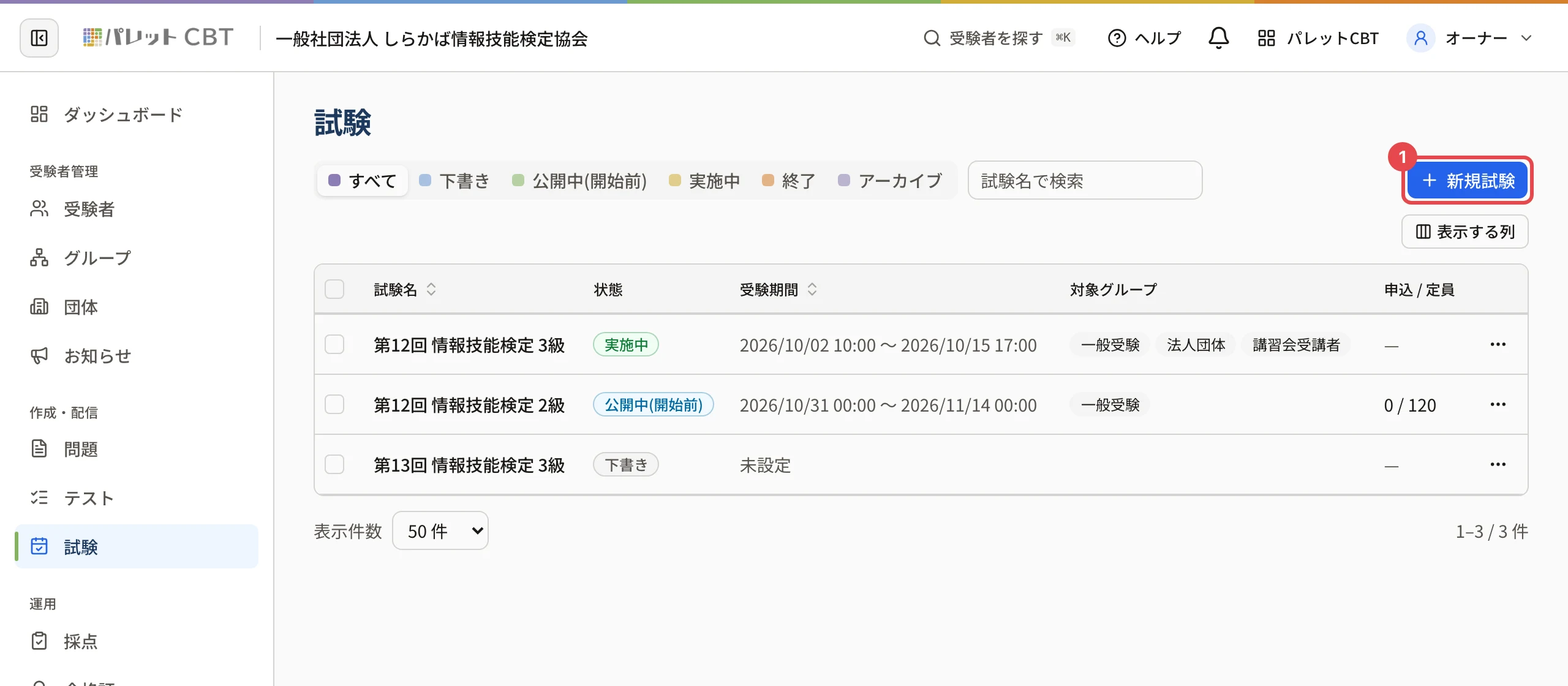Click the owner avatar icon
This screenshot has height=686, width=1568.
(x=1421, y=38)
